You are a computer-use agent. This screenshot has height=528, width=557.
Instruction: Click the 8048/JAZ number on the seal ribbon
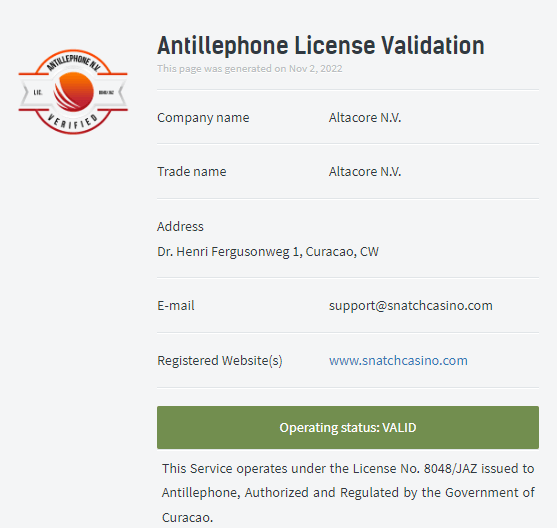(106, 93)
